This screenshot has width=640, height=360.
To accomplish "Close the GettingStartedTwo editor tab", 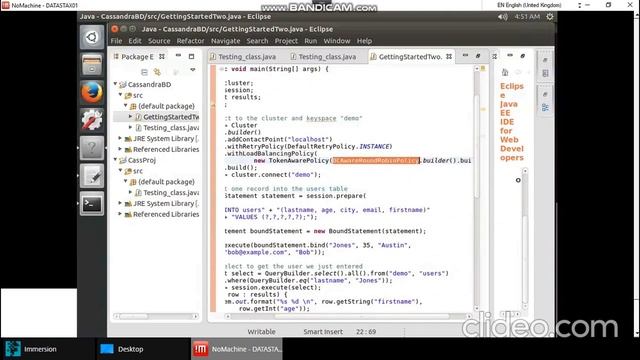I will tap(449, 57).
